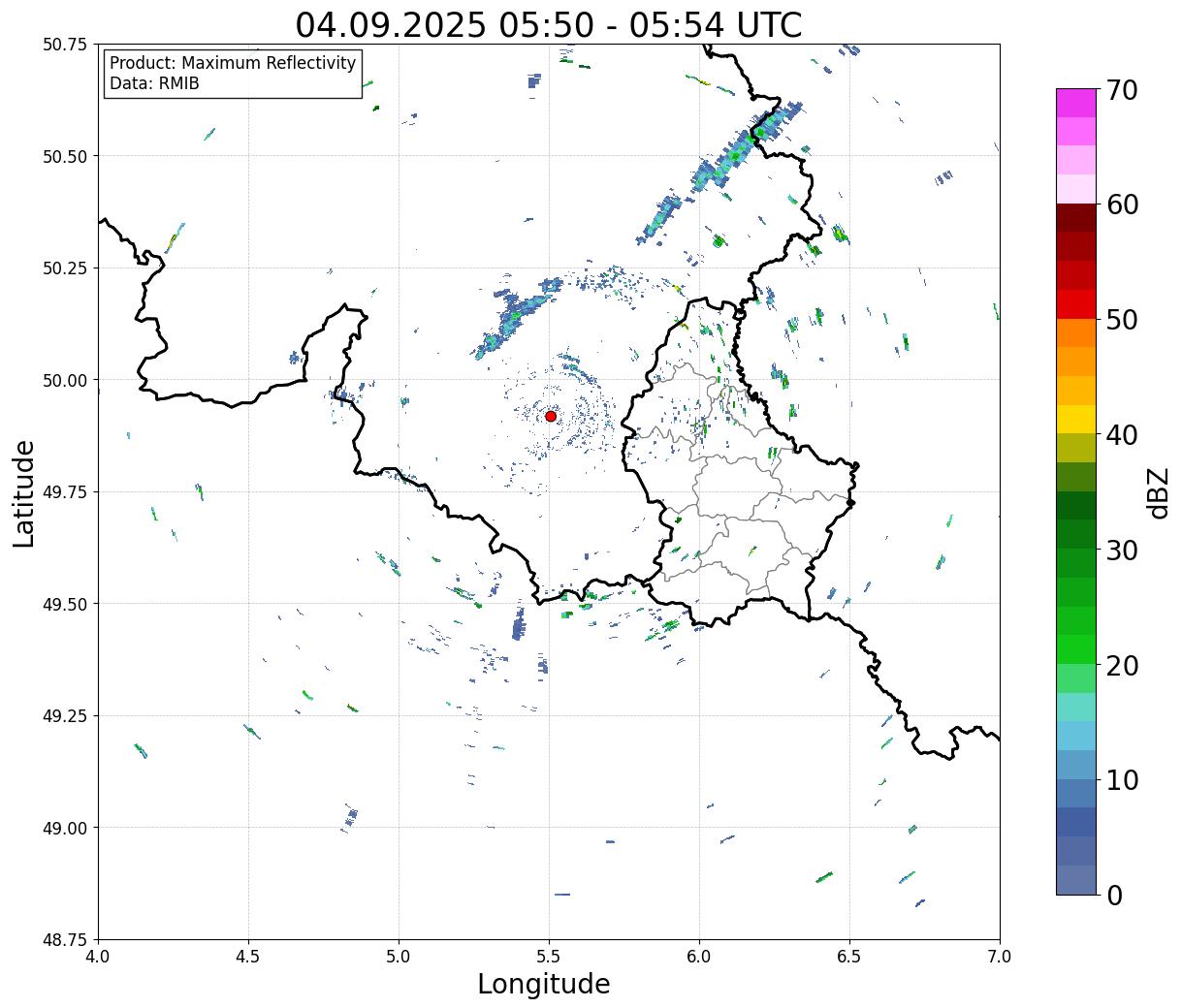Click the colorbar tick label 70
This screenshot has height=1008, width=1182.
1123,89
